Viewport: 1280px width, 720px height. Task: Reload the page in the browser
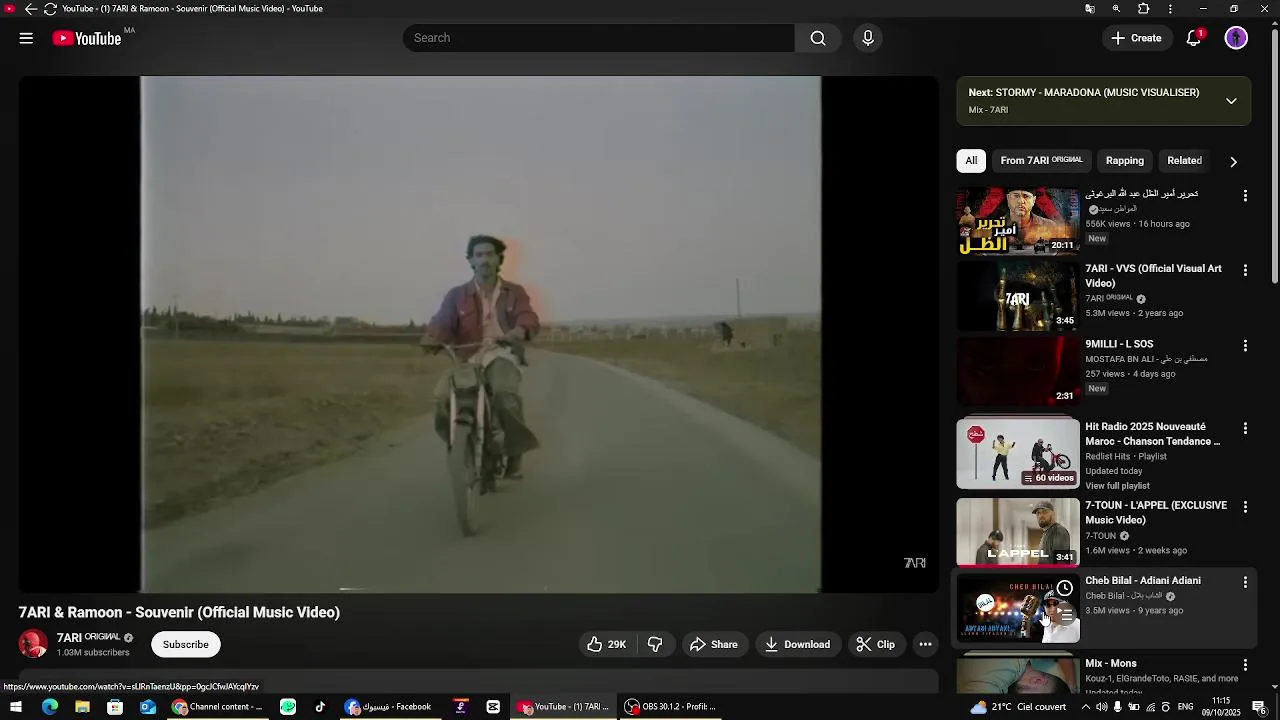50,9
